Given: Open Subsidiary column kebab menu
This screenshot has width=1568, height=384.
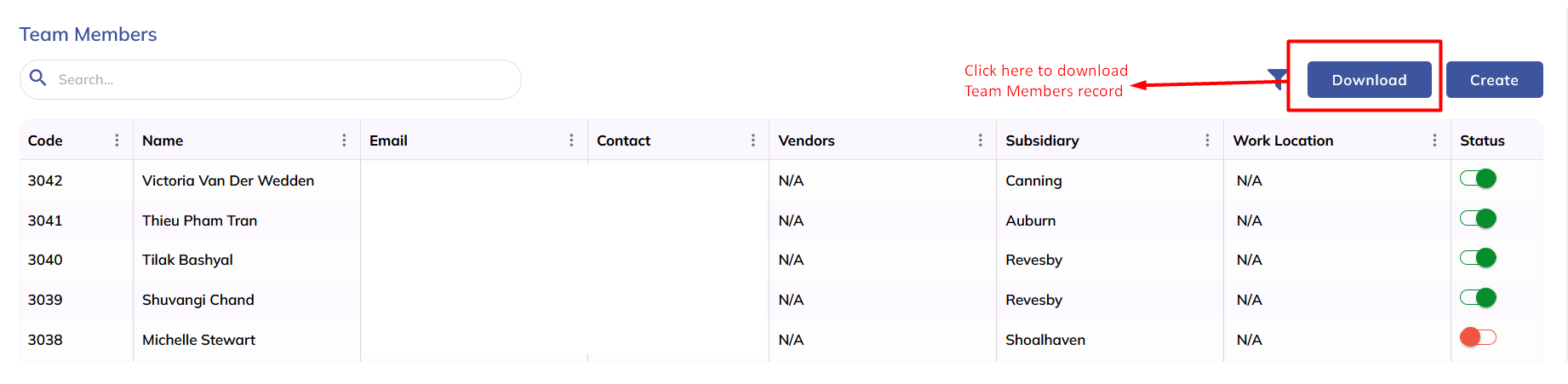Looking at the screenshot, I should [x=1207, y=140].
